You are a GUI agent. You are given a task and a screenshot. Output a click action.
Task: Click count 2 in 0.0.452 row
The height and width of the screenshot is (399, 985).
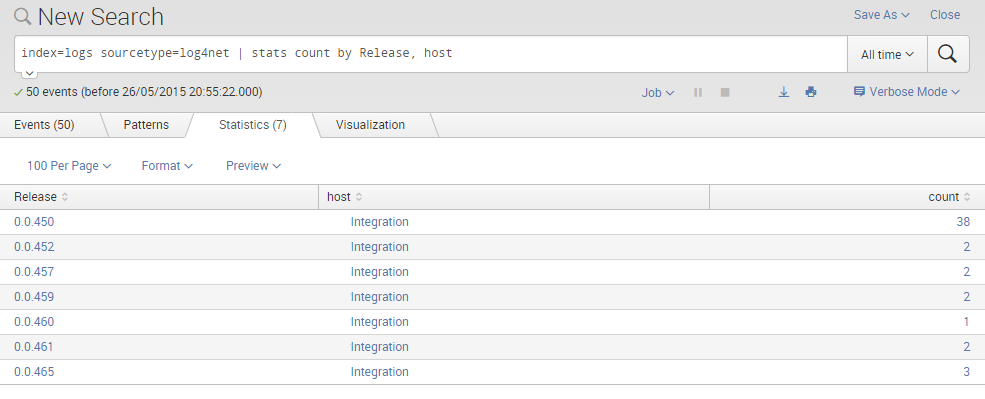(967, 247)
